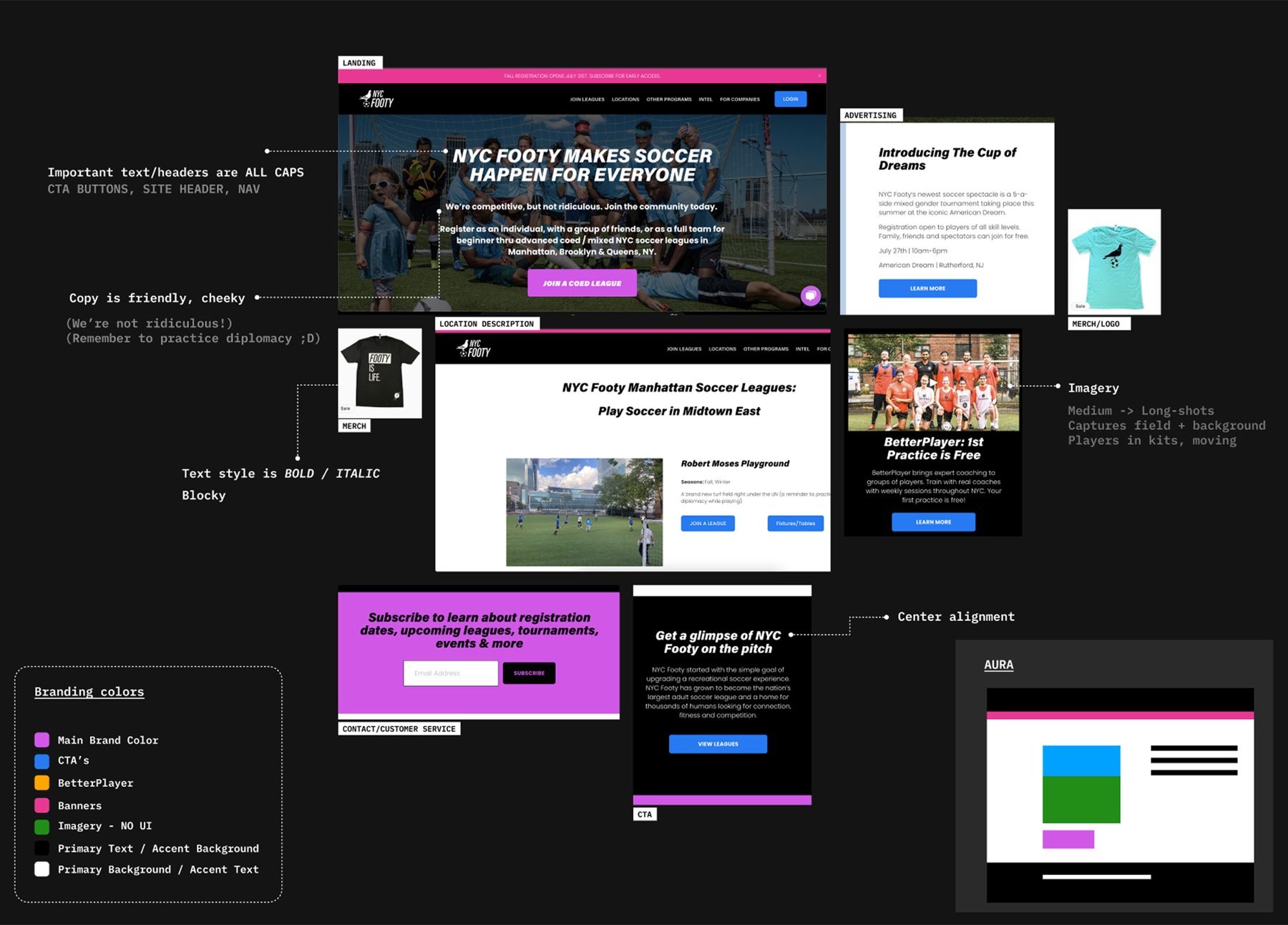Click the NYC Footy logo in the landing header
Screen dimensions: 1288x925
[377, 99]
